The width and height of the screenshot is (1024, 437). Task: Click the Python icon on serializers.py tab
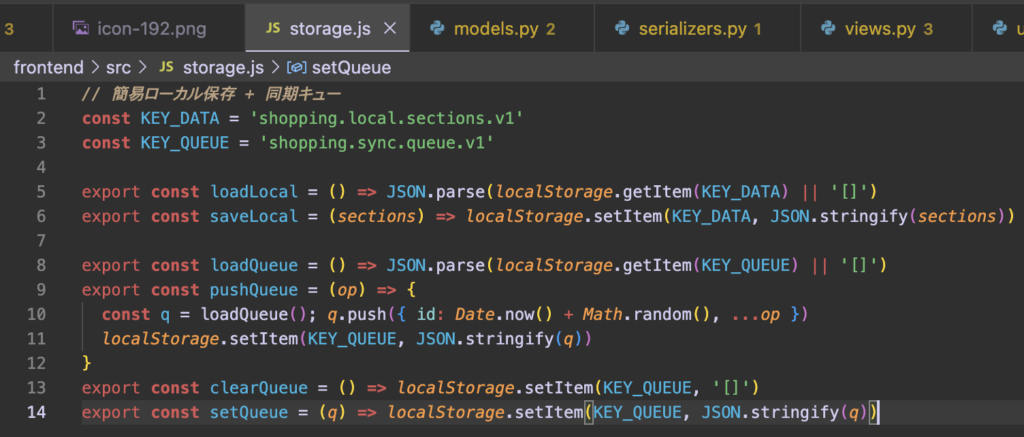pyautogui.click(x=622, y=29)
